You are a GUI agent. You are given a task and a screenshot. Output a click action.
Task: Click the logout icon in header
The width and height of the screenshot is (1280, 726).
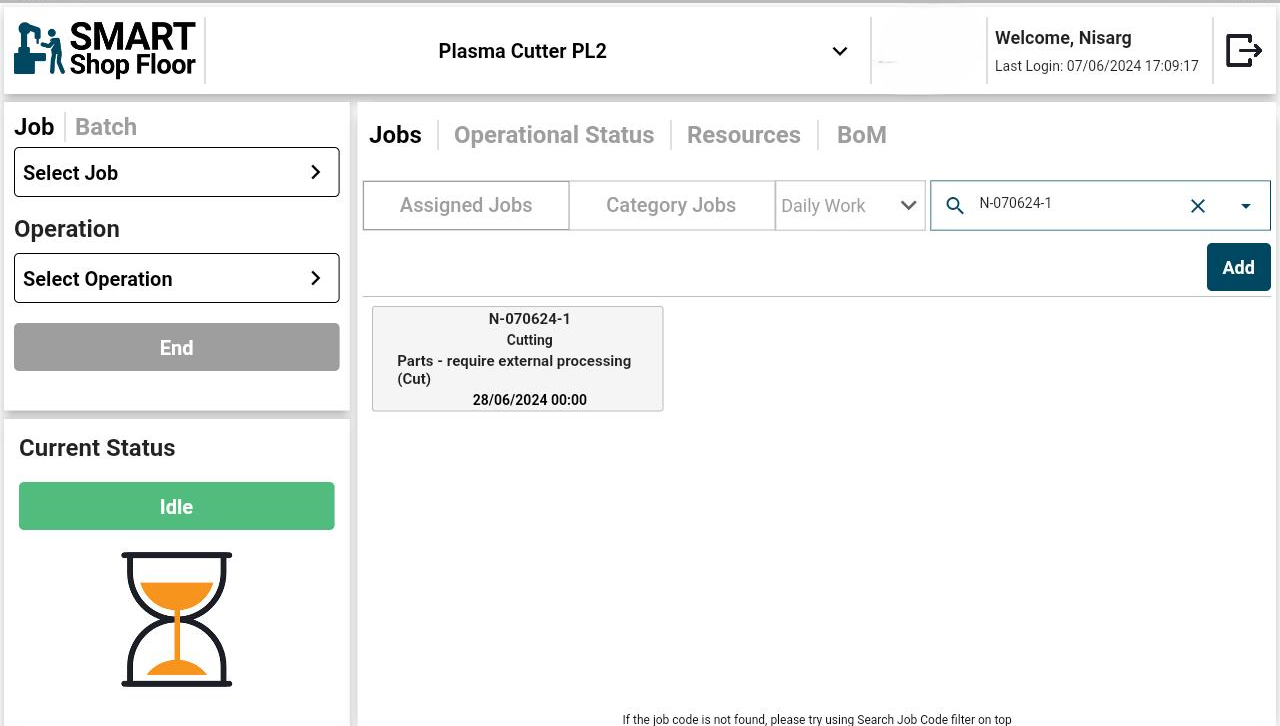click(x=1243, y=50)
